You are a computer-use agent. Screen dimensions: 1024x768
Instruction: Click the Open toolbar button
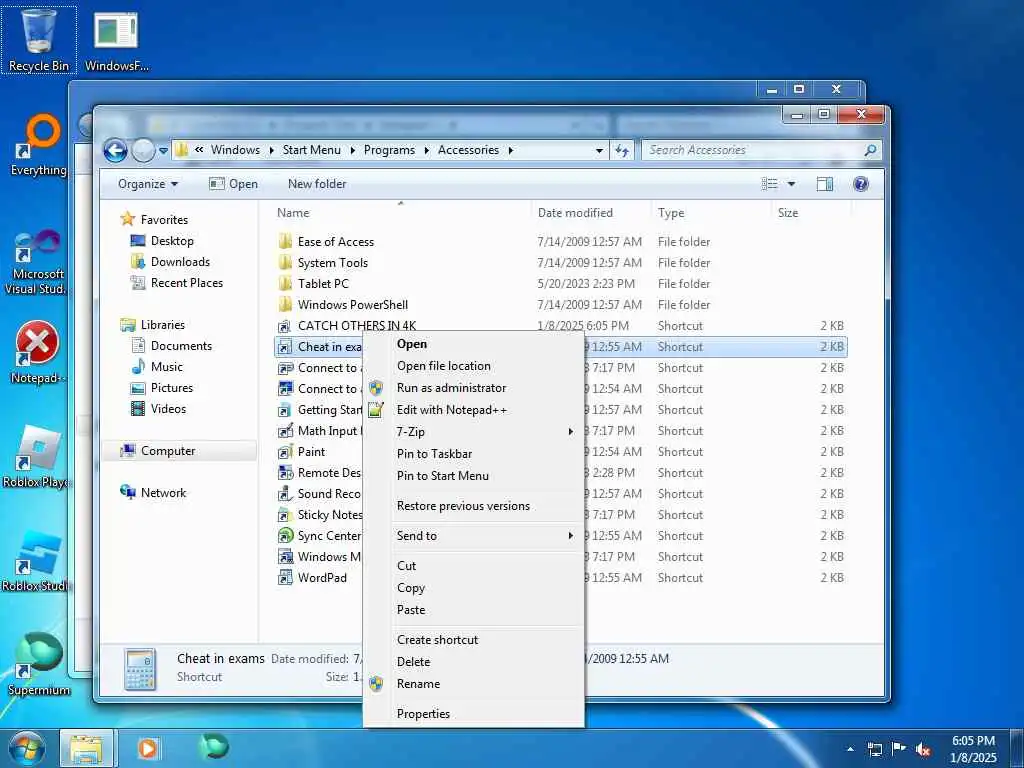coord(233,184)
